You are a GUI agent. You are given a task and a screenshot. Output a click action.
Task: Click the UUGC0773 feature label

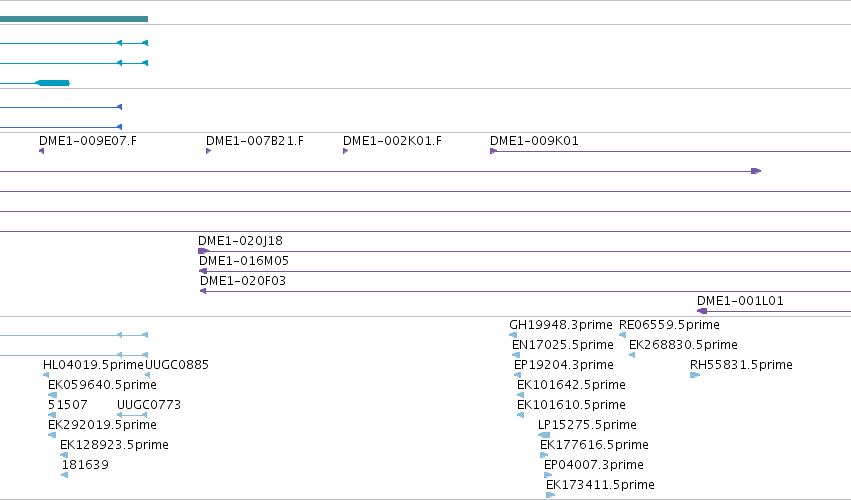click(149, 406)
